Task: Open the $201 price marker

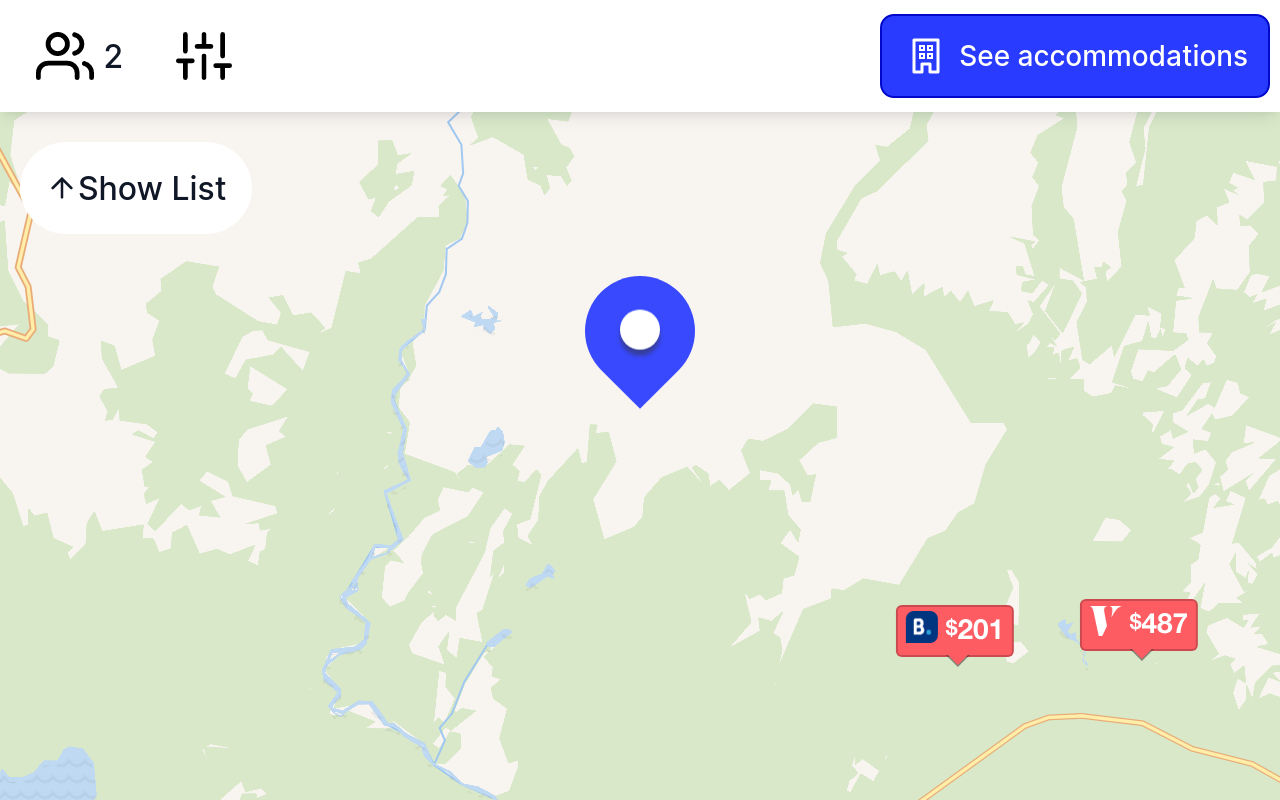Action: tap(955, 631)
